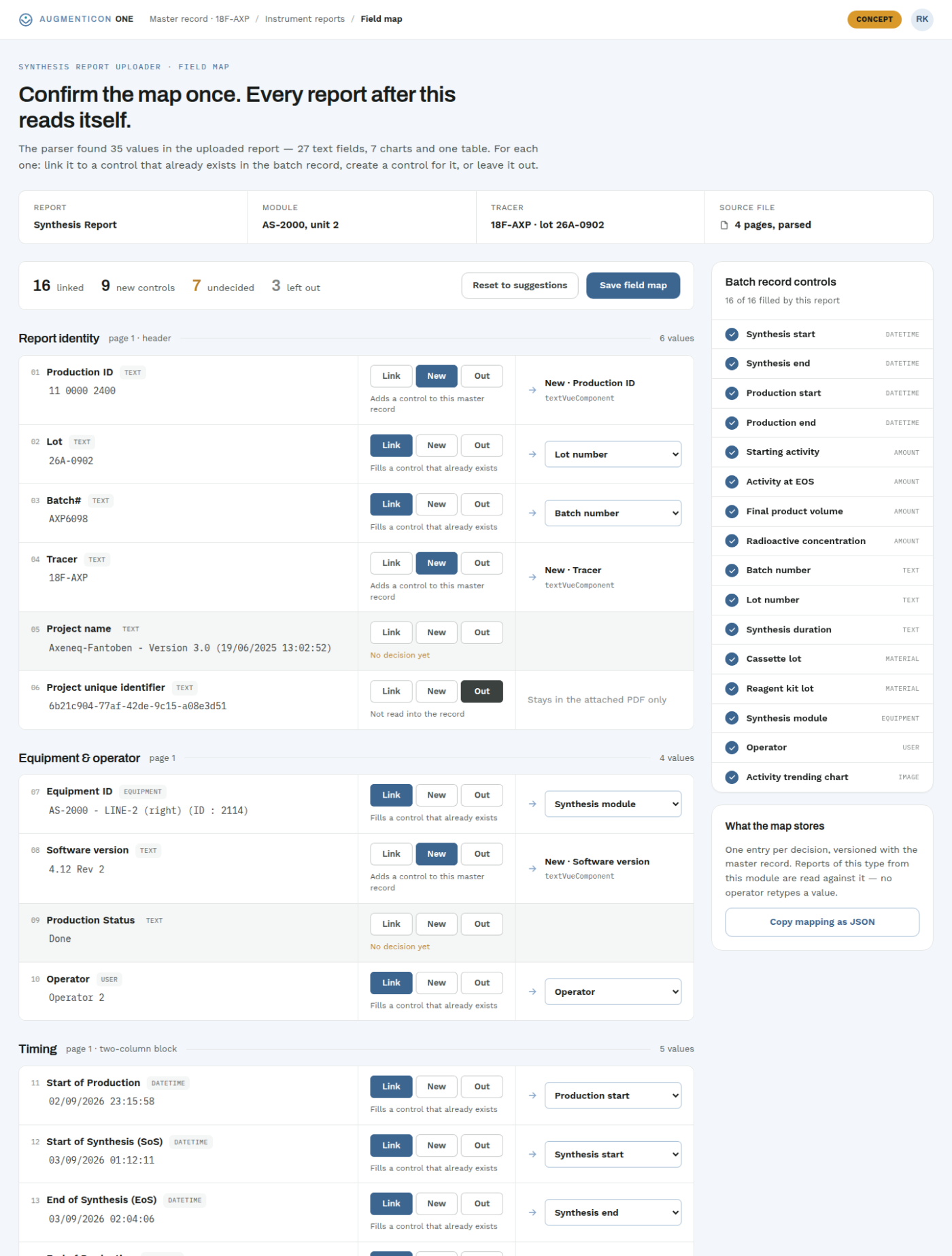Click Reset to suggestions
The height and width of the screenshot is (1256, 952).
(520, 286)
